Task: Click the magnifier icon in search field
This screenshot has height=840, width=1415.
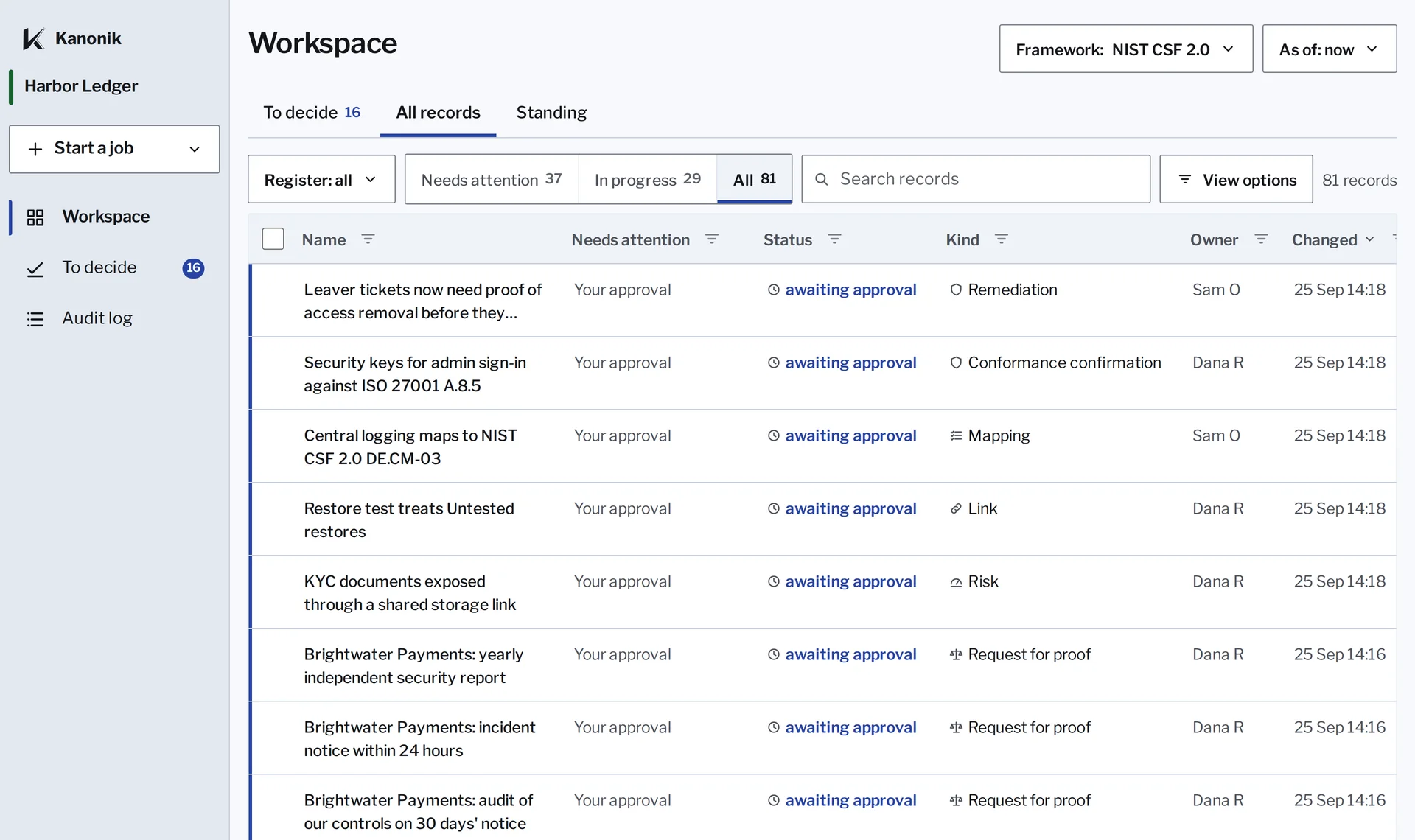Action: [821, 179]
